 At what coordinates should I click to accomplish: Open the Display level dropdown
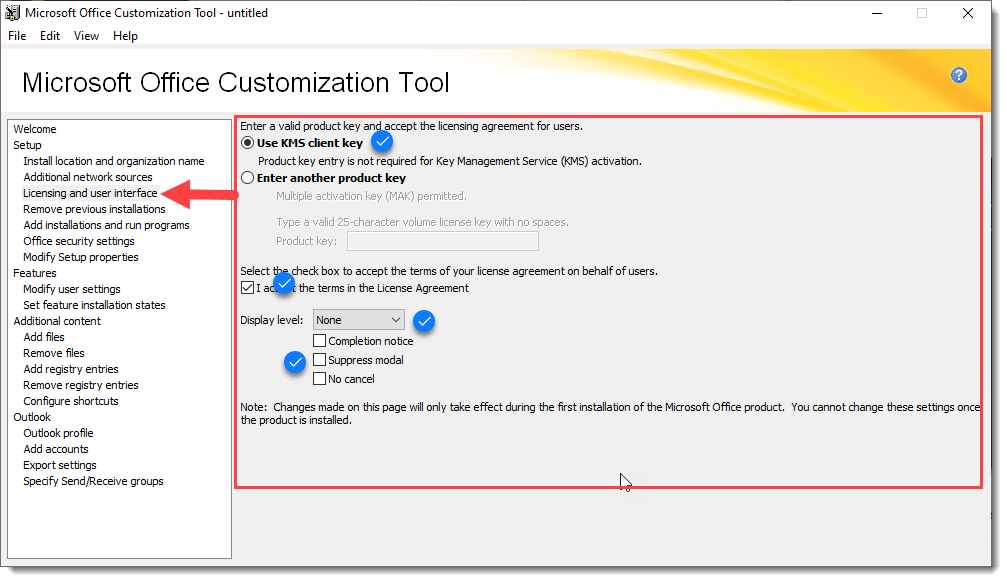(x=358, y=320)
